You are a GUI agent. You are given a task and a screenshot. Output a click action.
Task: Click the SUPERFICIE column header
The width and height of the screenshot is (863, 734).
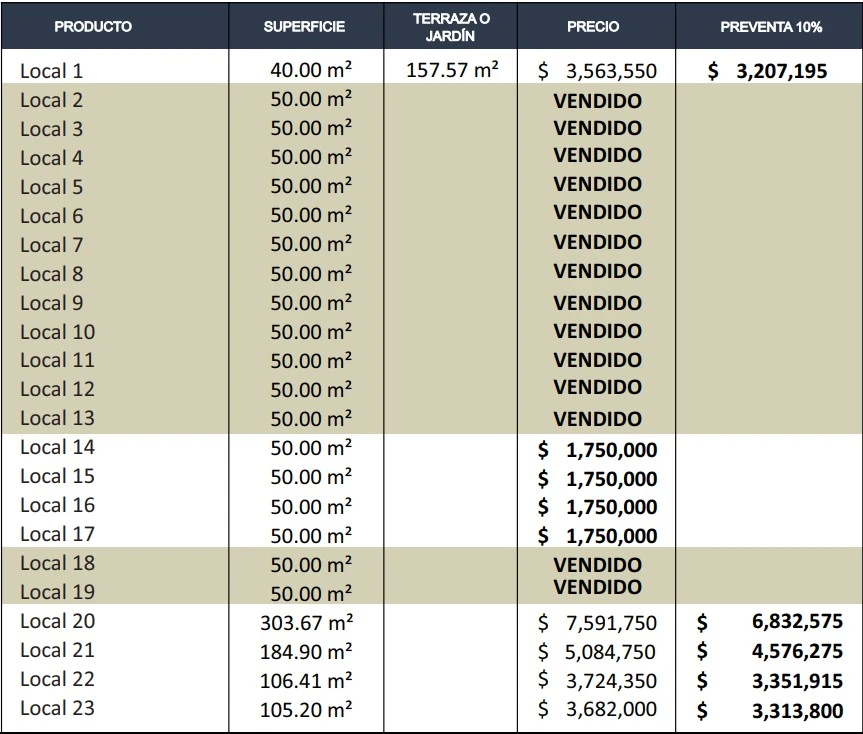(x=304, y=27)
